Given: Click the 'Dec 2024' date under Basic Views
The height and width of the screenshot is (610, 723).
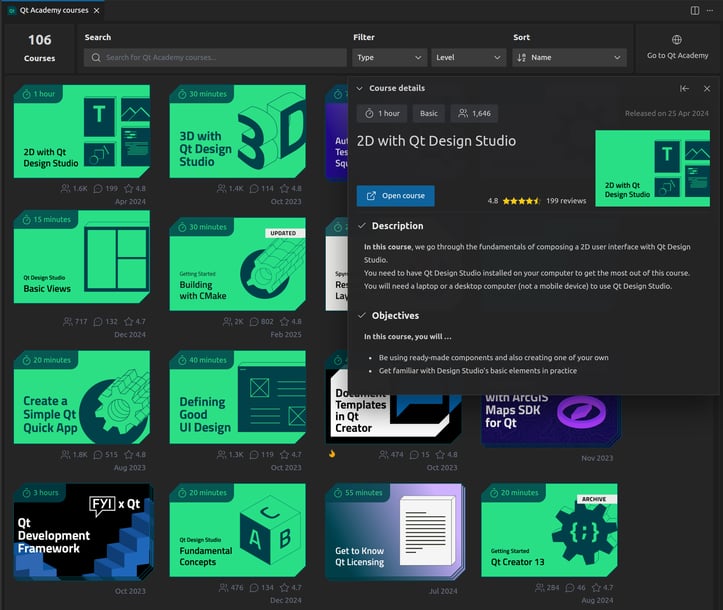Looking at the screenshot, I should click(x=130, y=335).
